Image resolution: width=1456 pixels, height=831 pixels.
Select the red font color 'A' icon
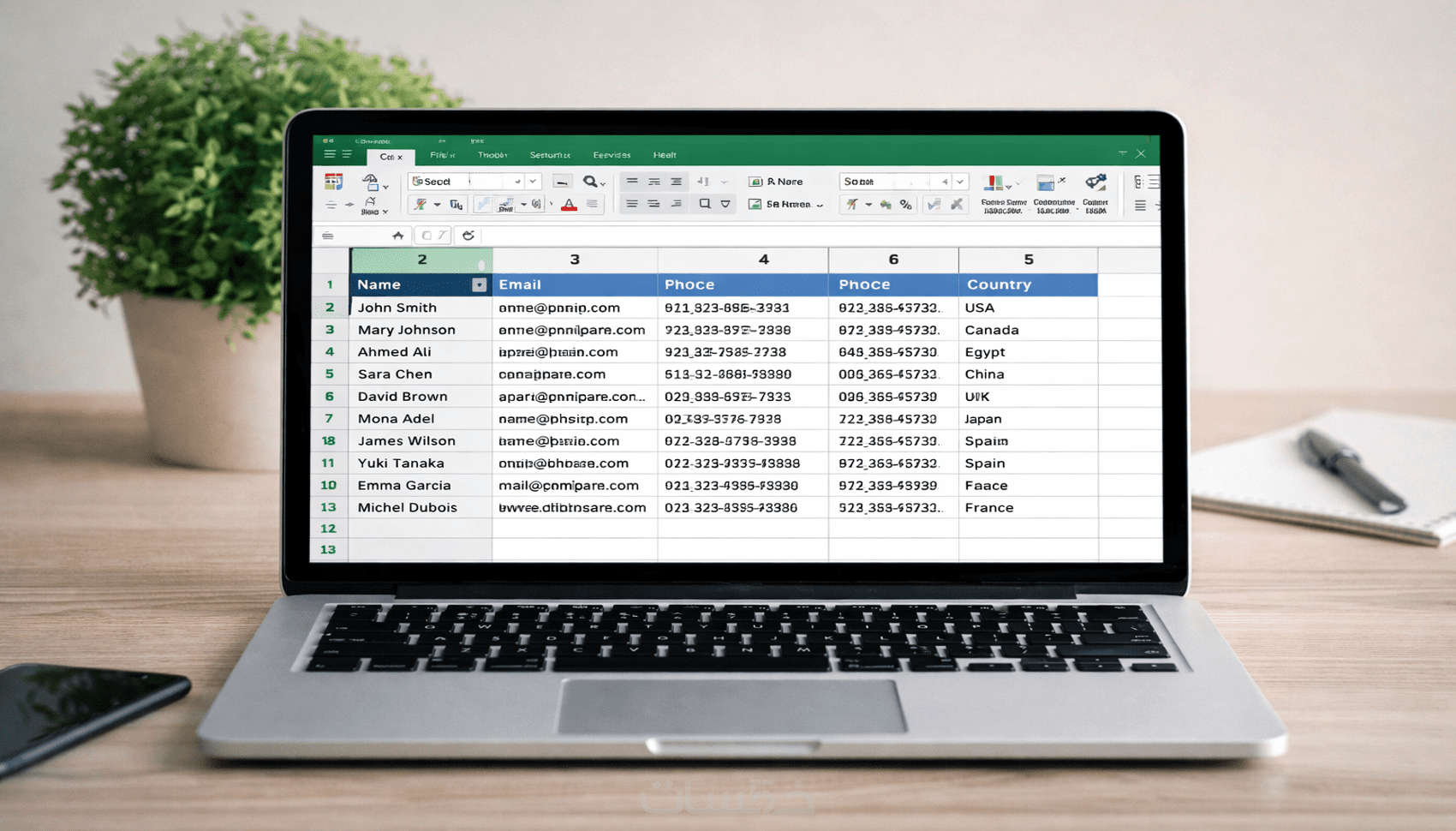569,205
